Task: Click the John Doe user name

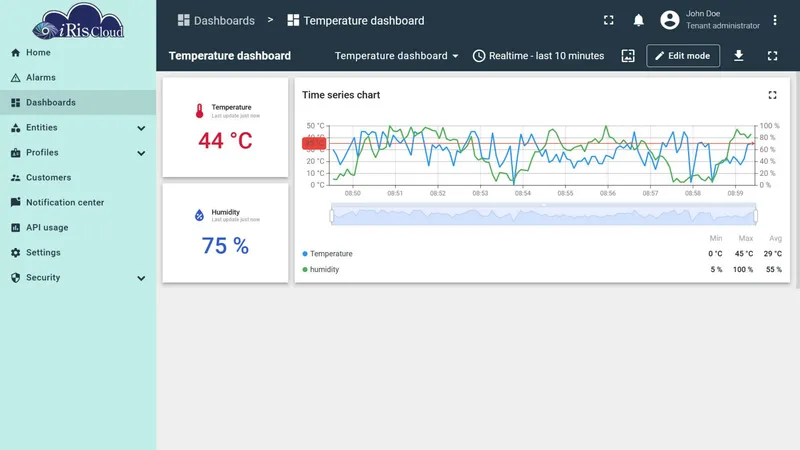Action: pyautogui.click(x=703, y=14)
